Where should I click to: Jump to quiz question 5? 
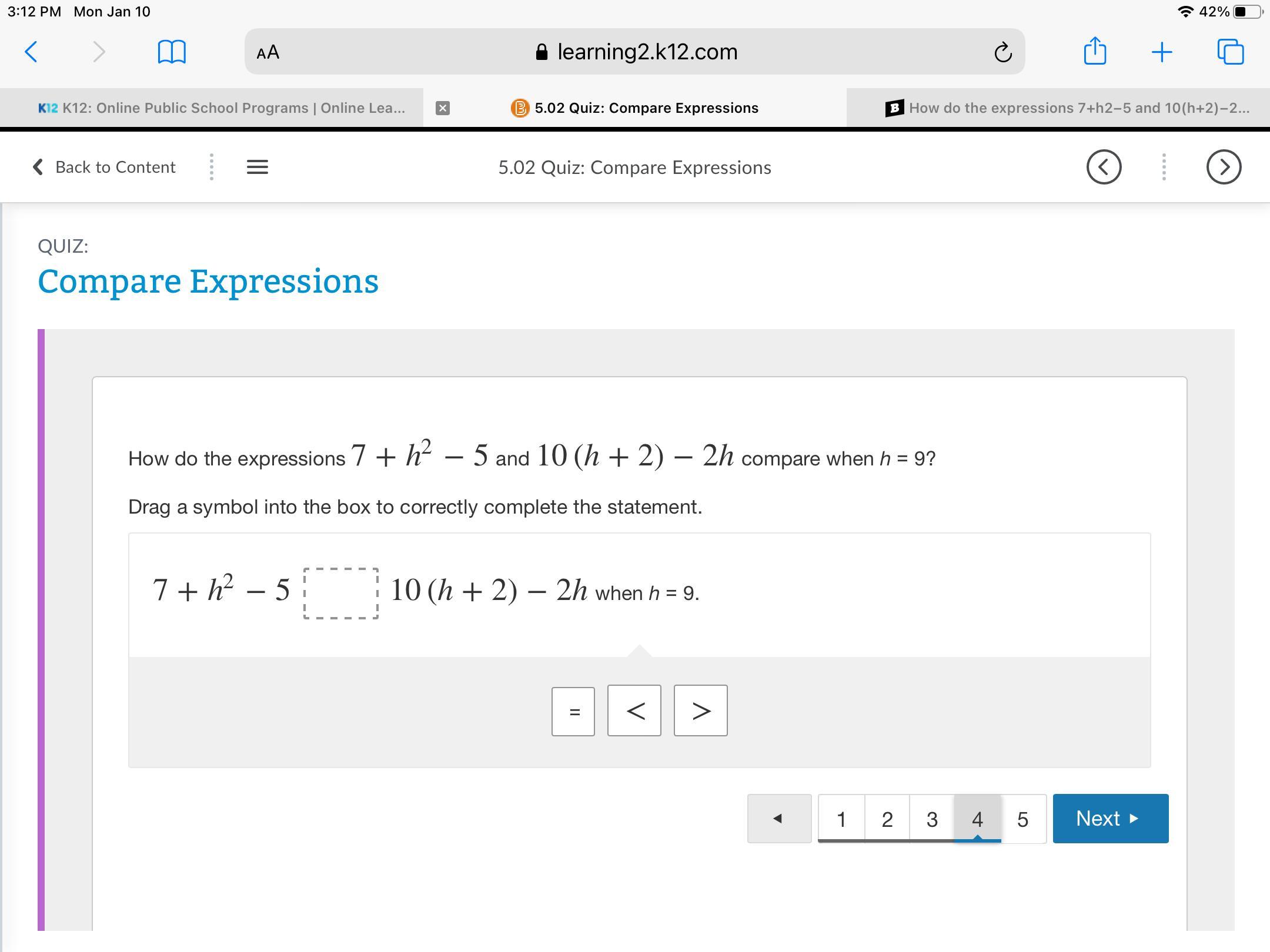click(1022, 819)
